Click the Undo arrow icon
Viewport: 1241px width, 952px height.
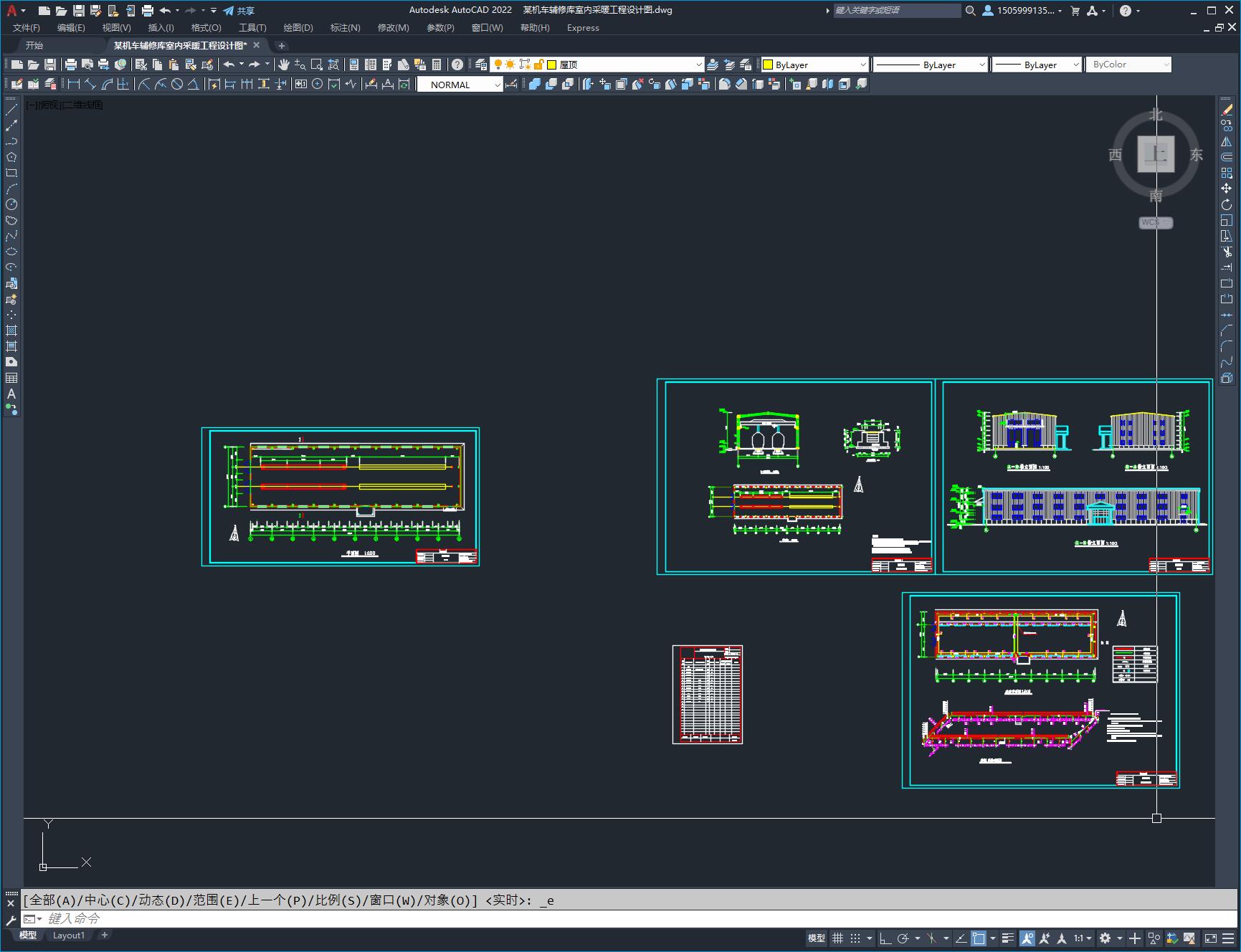pyautogui.click(x=229, y=65)
